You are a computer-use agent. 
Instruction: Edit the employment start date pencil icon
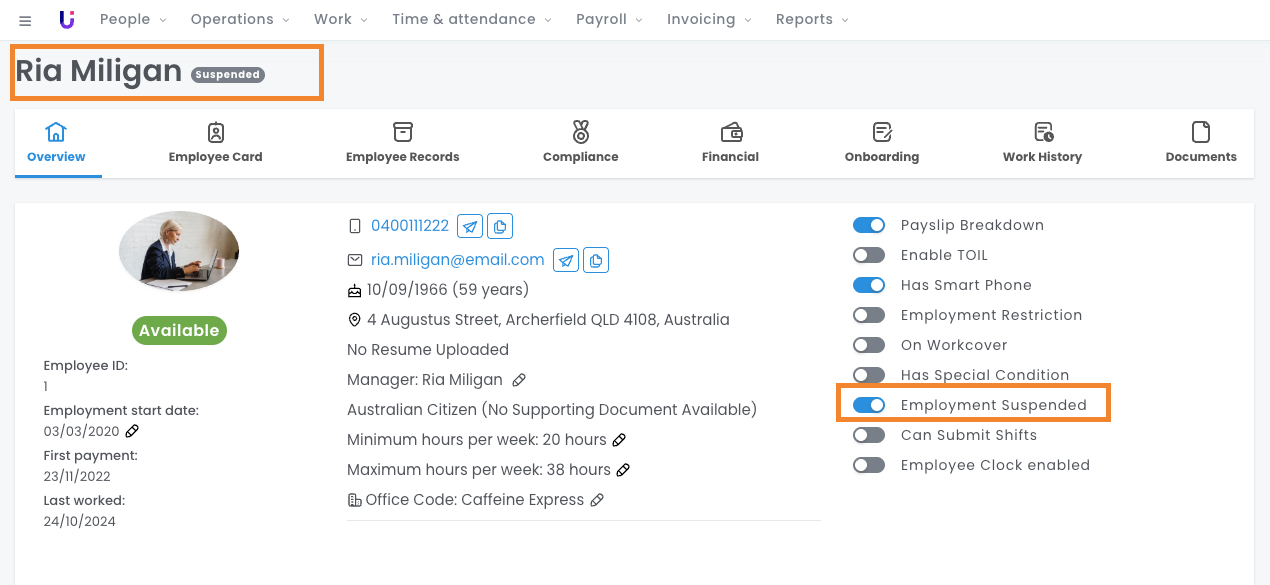132,431
